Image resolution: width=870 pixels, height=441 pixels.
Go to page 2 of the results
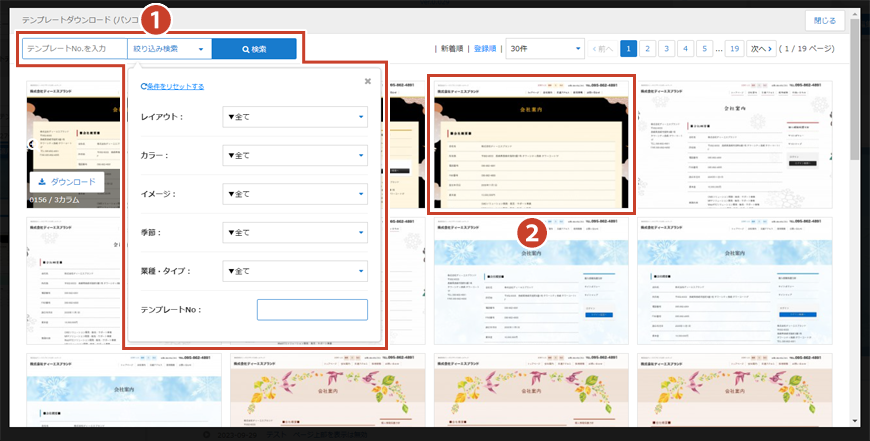pyautogui.click(x=648, y=48)
